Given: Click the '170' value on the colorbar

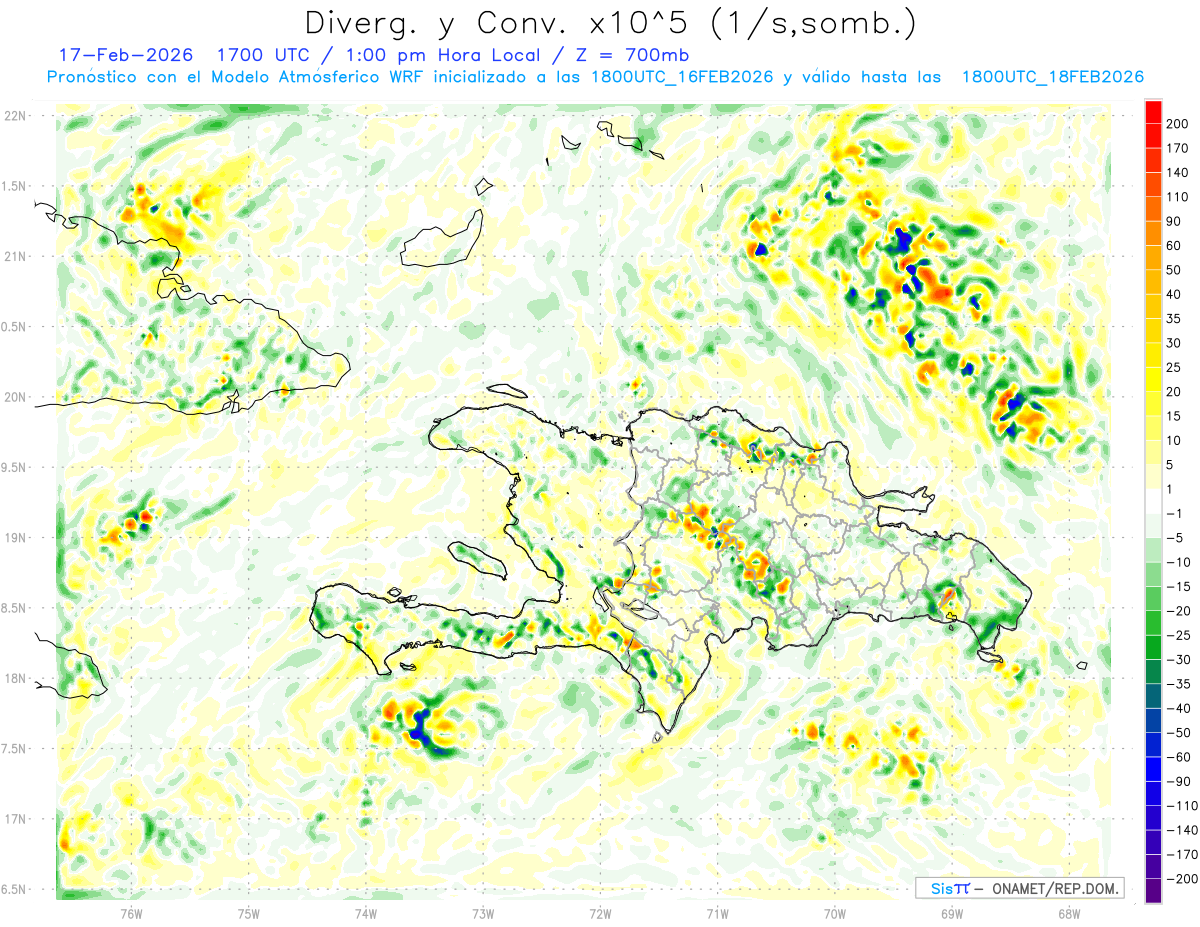Looking at the screenshot, I should coord(1177,148).
